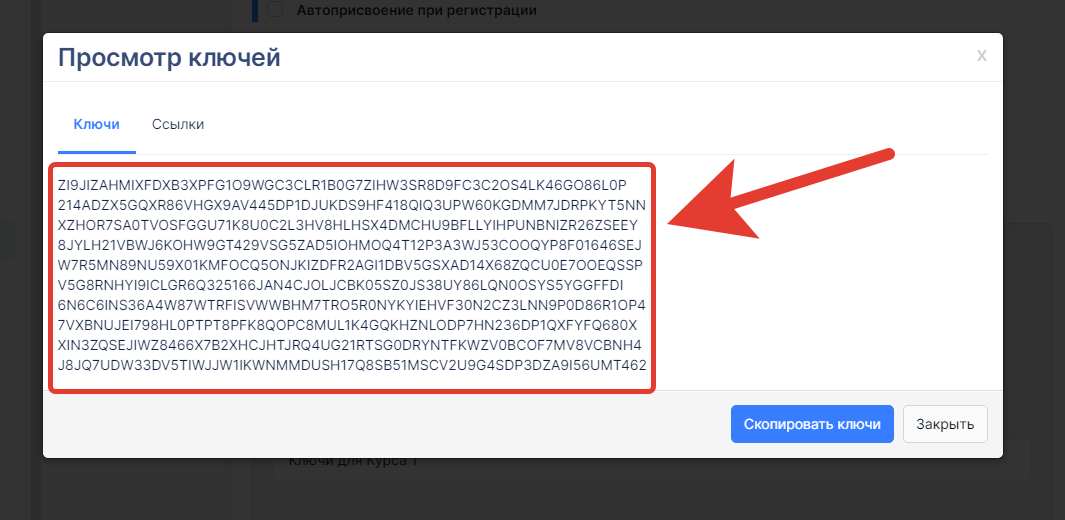This screenshot has height=520, width=1065.
Task: Click the Просмотр ключей dialog title
Action: 169,58
